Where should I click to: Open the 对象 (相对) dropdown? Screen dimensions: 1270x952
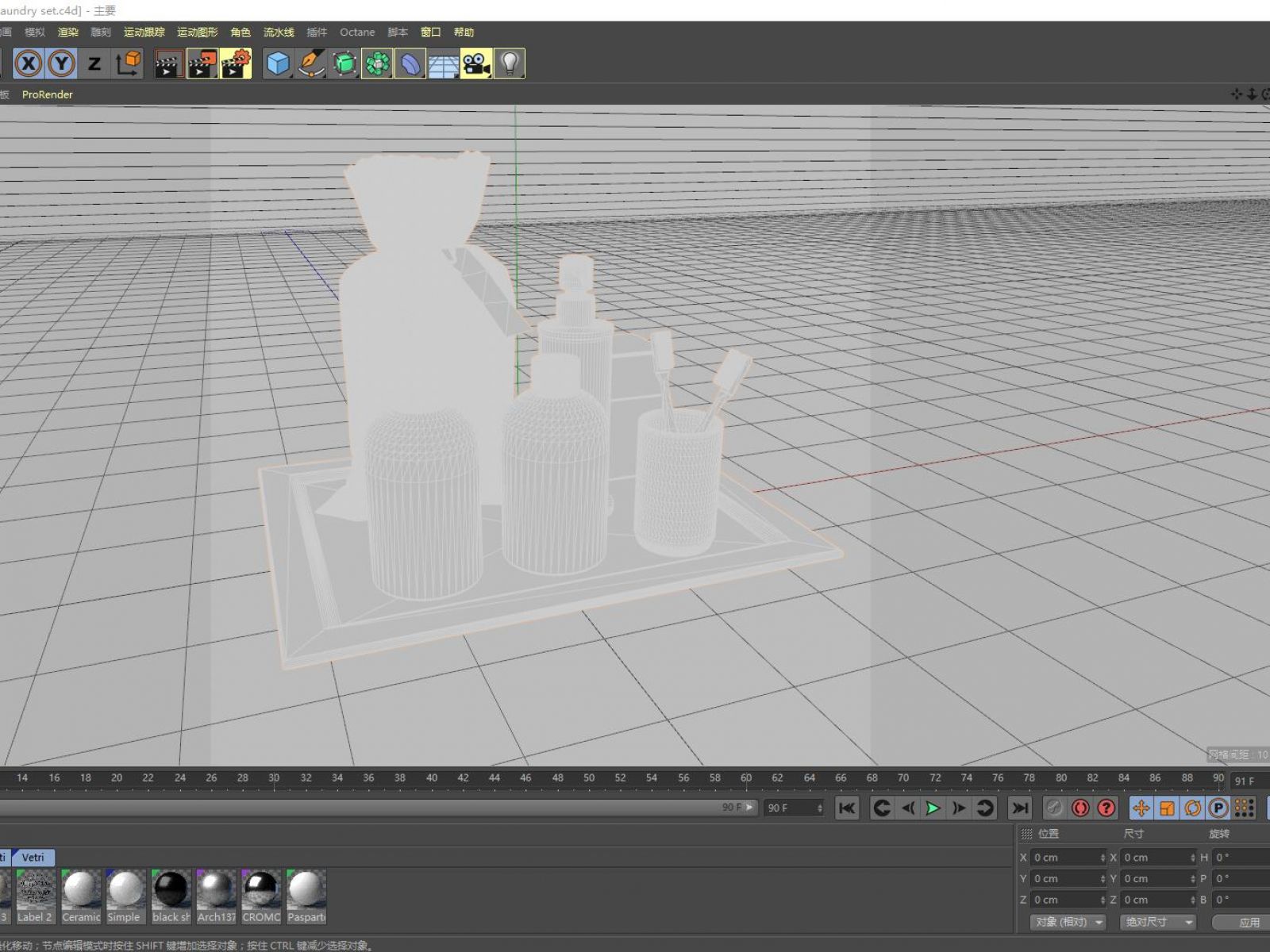coord(1068,922)
